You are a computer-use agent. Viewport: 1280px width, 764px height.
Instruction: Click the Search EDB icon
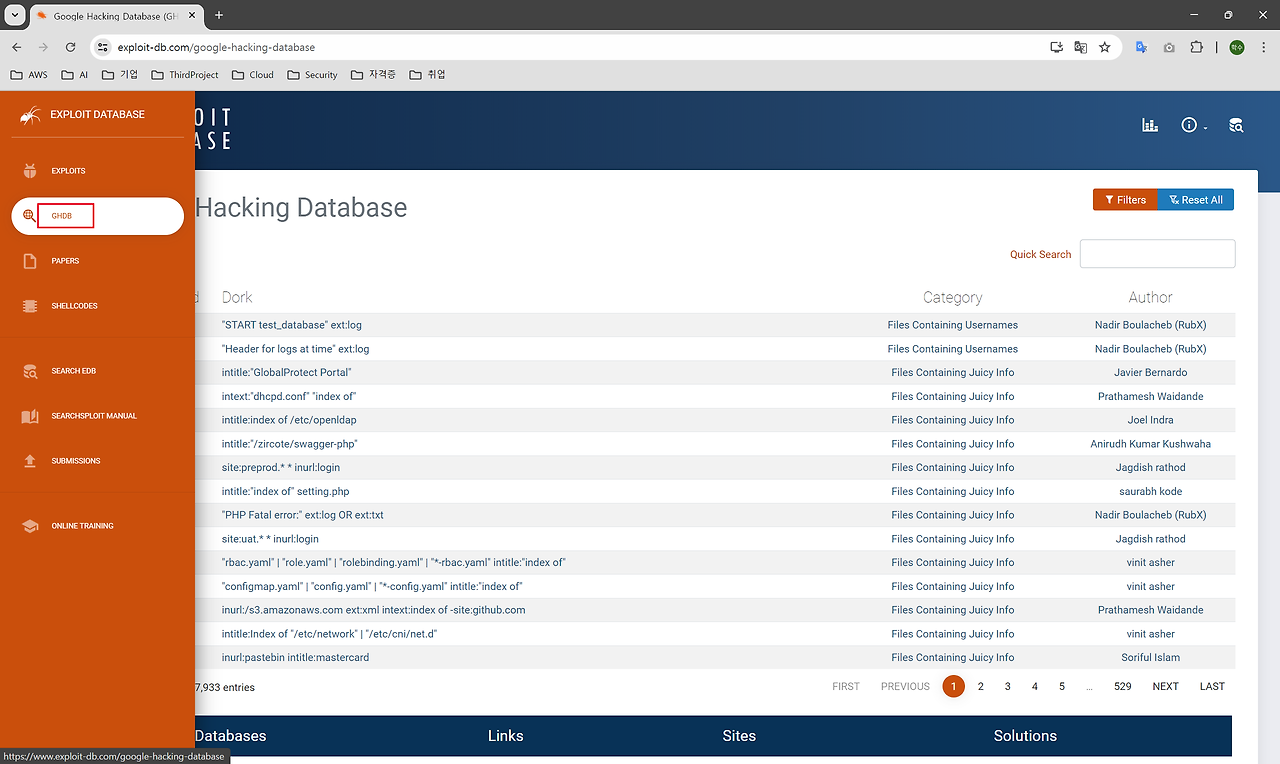tap(30, 371)
